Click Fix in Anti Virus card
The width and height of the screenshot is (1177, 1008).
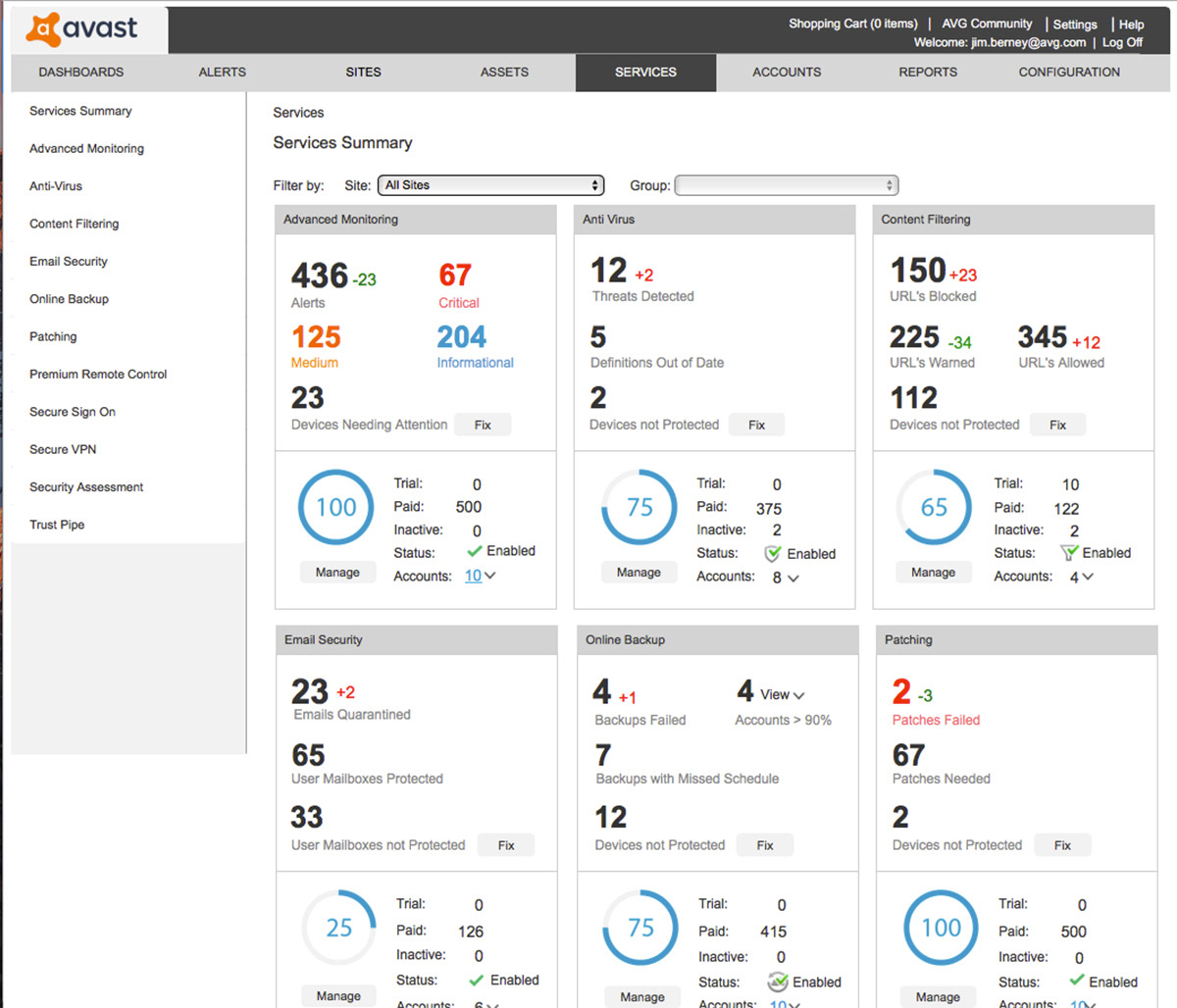757,425
